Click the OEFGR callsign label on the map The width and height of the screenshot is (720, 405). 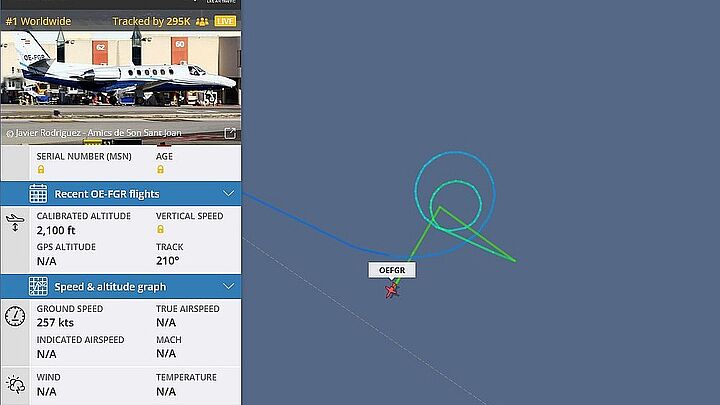tap(392, 270)
